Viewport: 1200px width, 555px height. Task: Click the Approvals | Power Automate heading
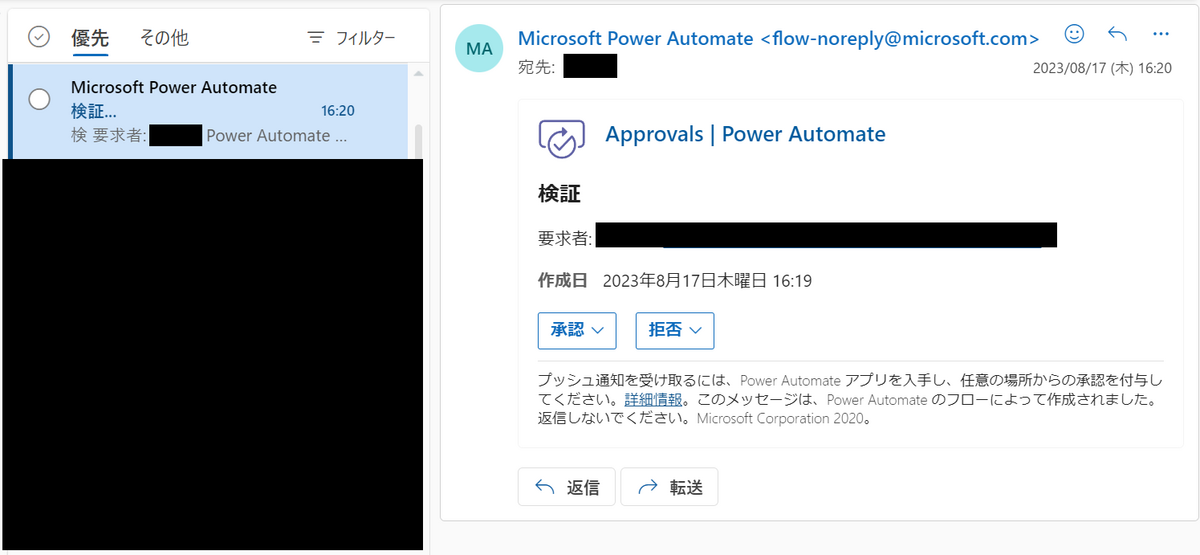[745, 134]
